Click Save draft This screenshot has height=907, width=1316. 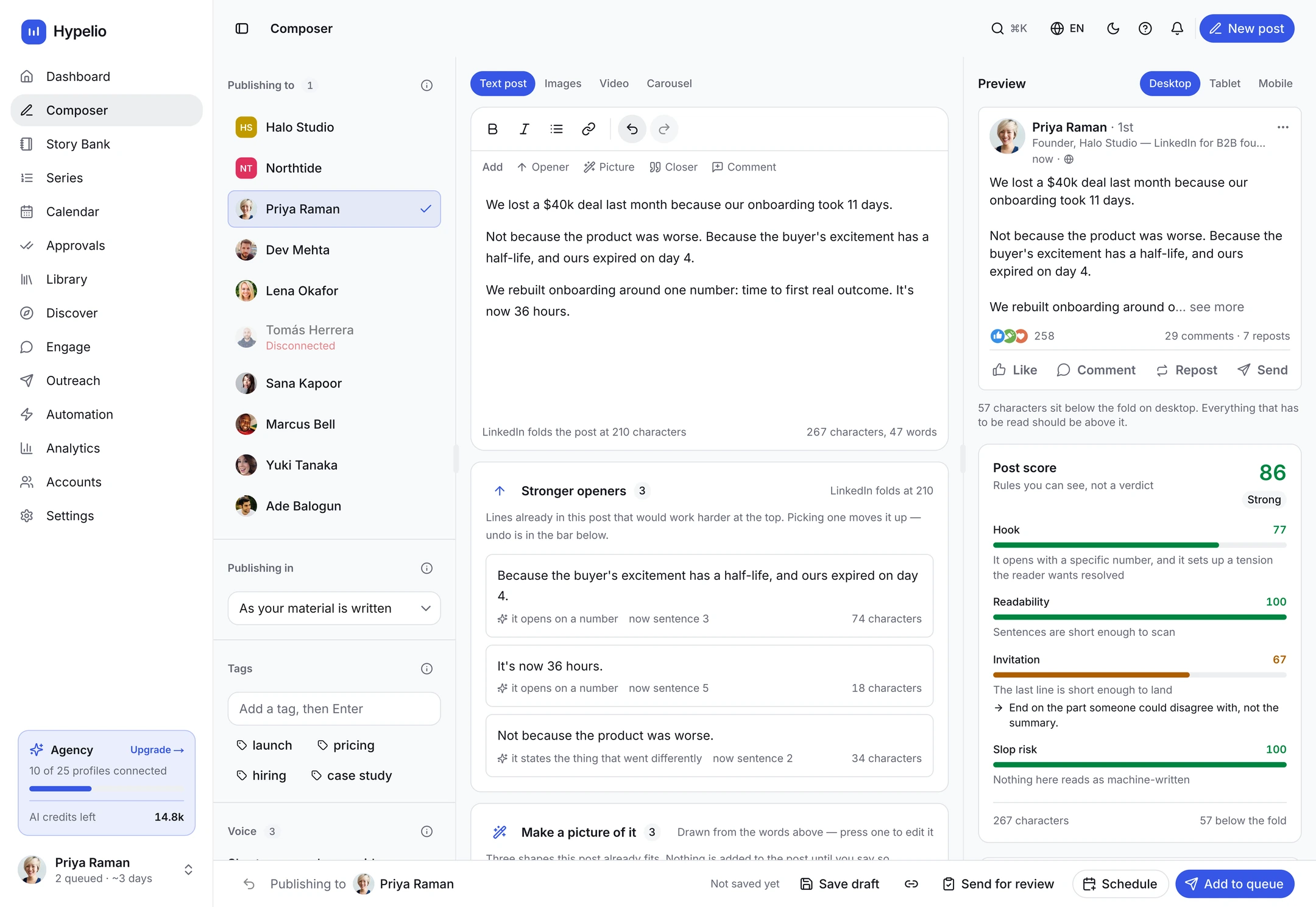click(x=840, y=884)
